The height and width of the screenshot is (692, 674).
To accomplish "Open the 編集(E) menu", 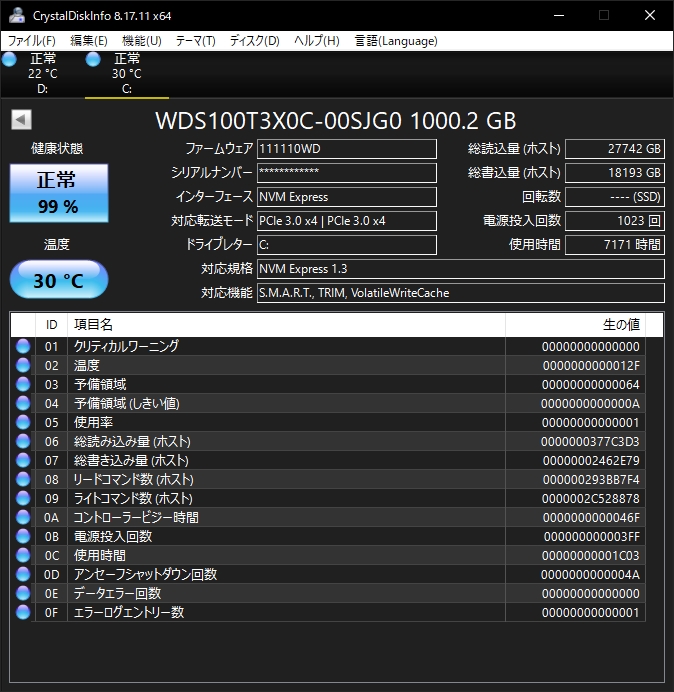I will pos(89,41).
